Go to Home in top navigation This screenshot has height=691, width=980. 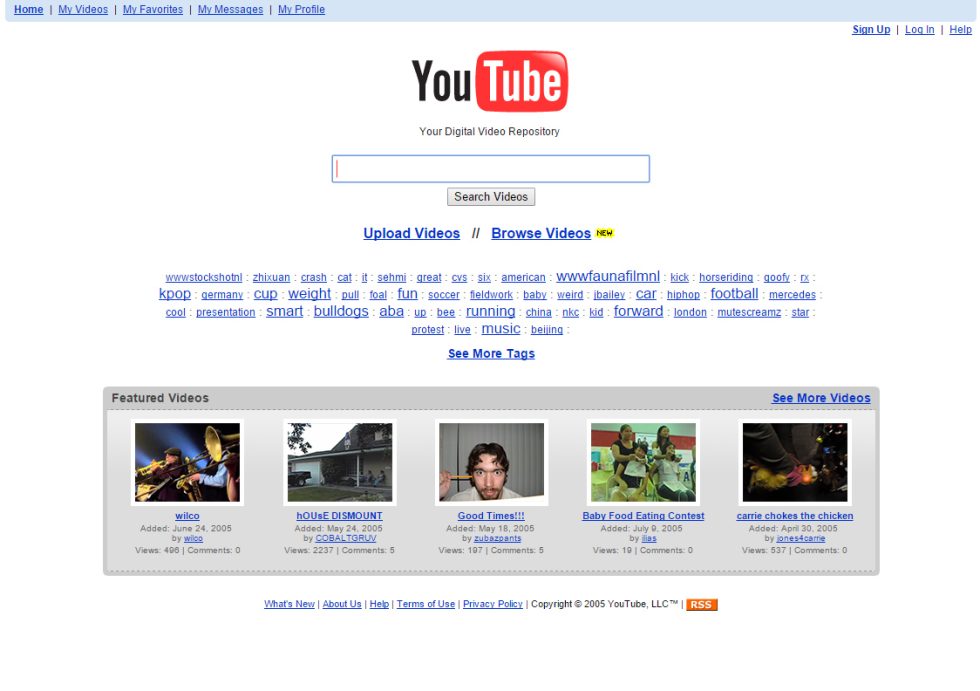(29, 9)
